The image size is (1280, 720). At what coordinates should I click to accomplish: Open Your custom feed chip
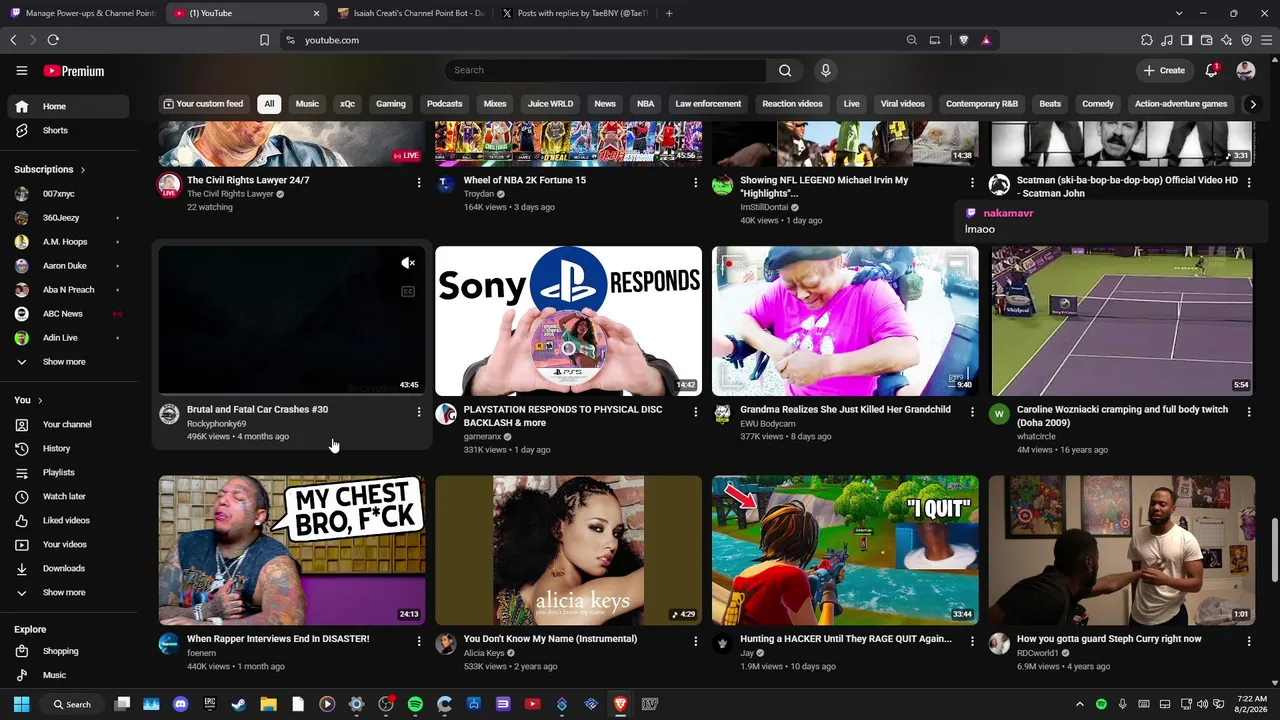pyautogui.click(x=203, y=104)
